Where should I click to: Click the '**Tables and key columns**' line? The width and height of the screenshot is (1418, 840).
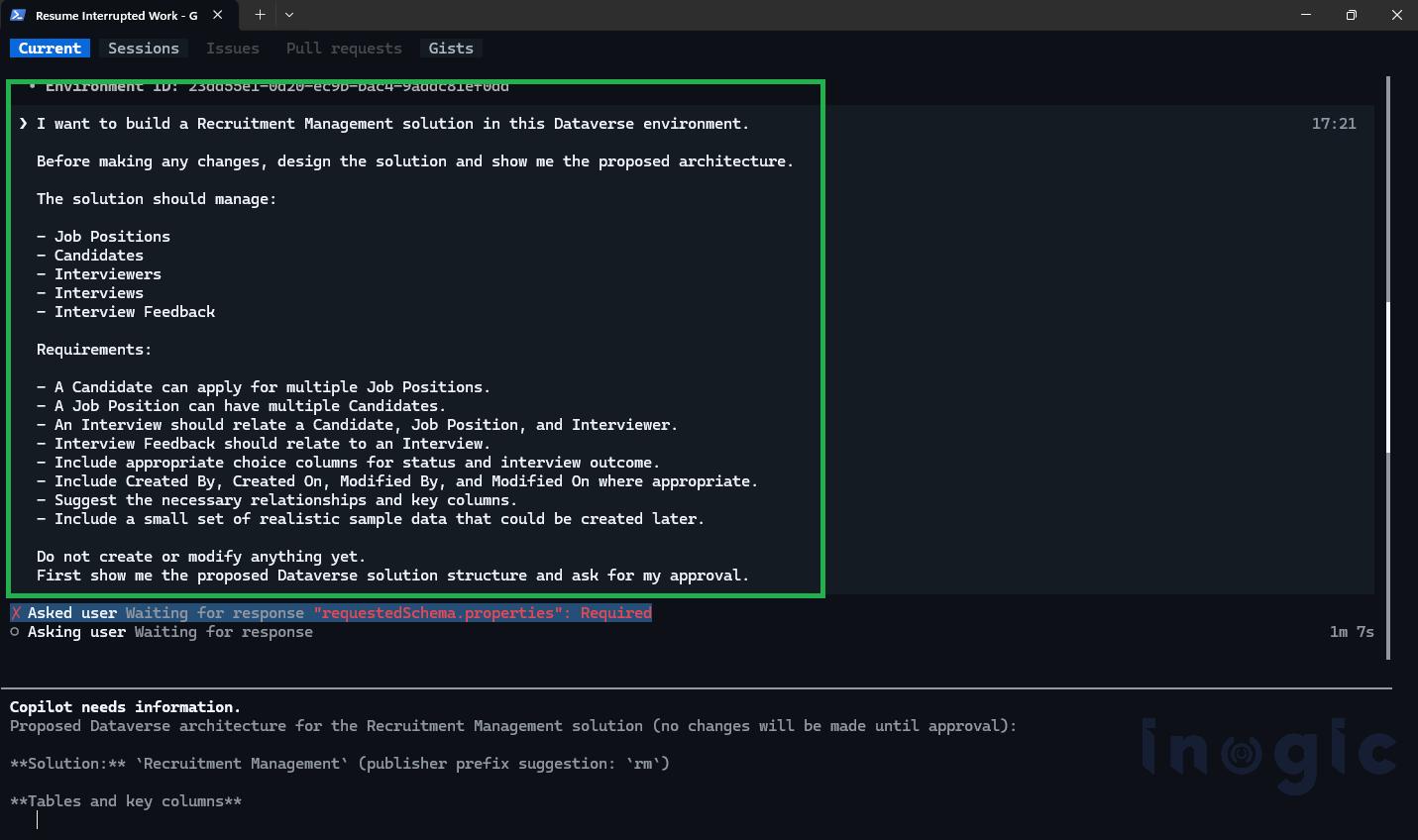pos(126,801)
